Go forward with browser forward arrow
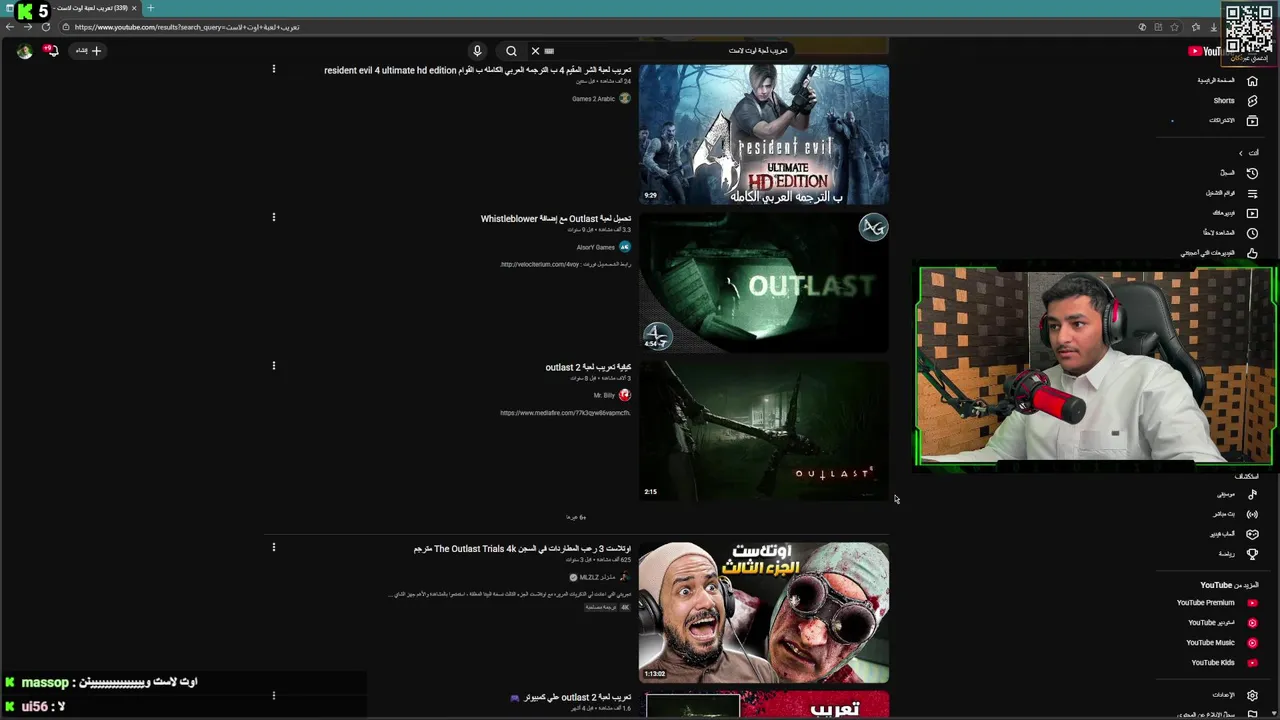The width and height of the screenshot is (1280, 720). pyautogui.click(x=28, y=27)
